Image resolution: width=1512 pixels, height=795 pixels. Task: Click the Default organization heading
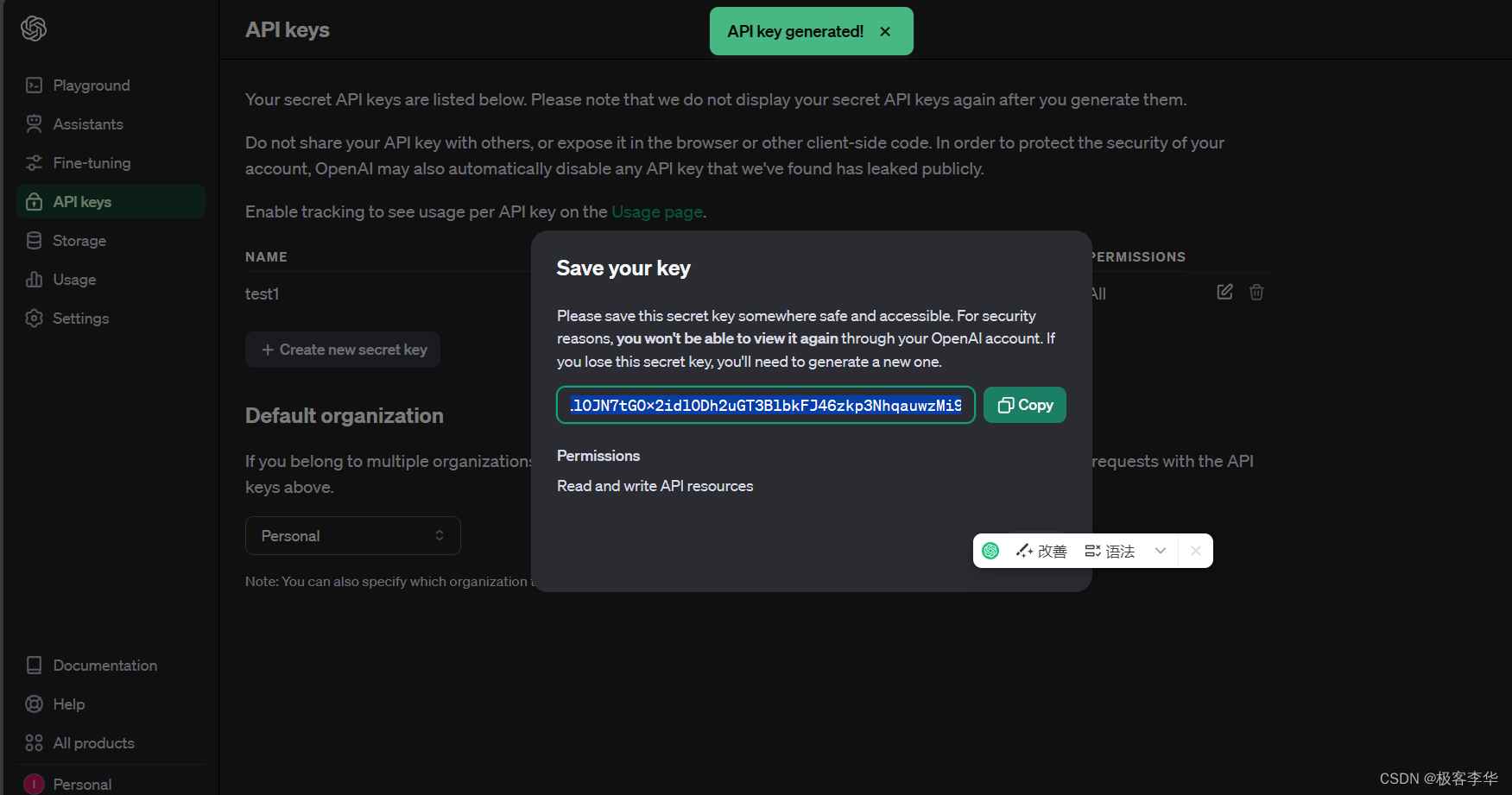coord(345,416)
